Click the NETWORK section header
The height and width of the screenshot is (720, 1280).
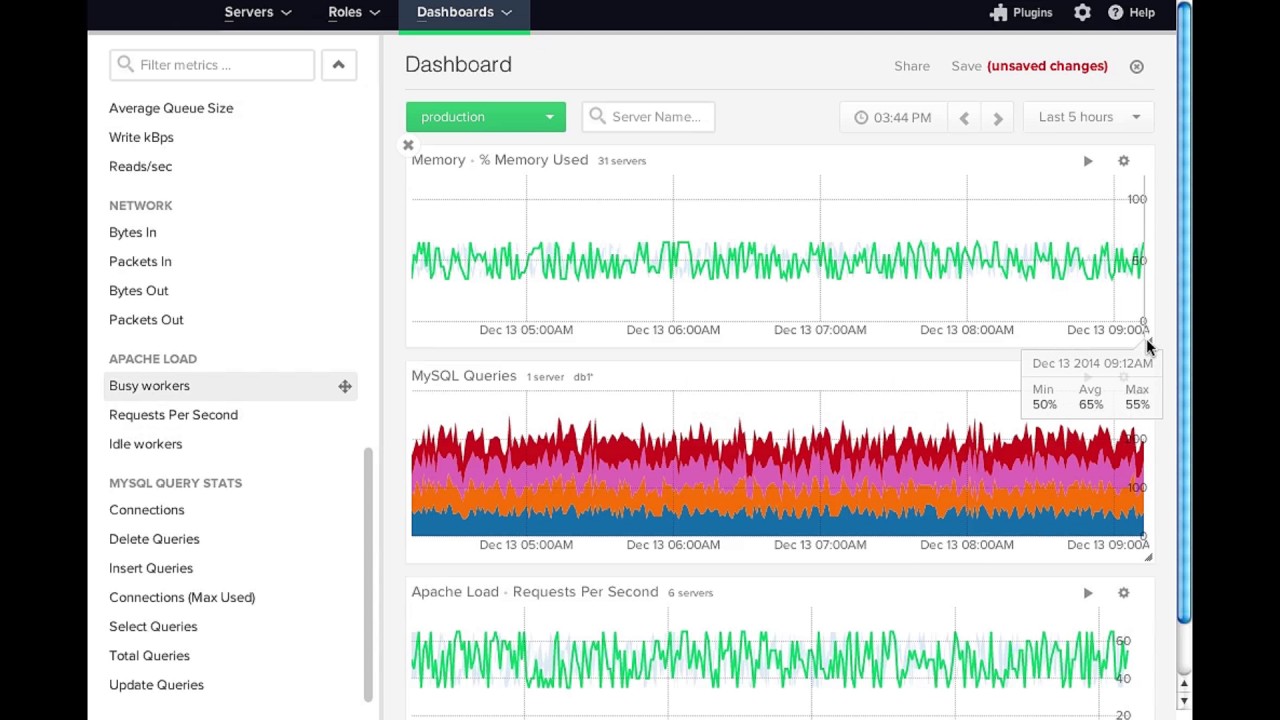click(141, 205)
